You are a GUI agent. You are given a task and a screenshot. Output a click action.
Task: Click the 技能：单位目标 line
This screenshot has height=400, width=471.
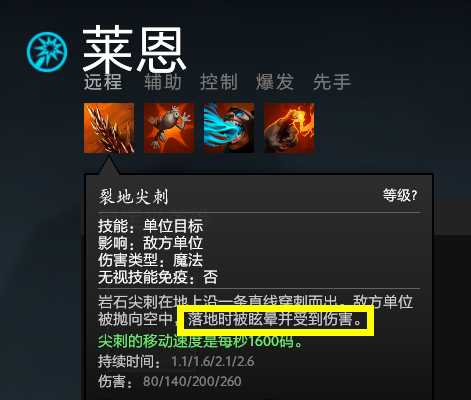150,226
